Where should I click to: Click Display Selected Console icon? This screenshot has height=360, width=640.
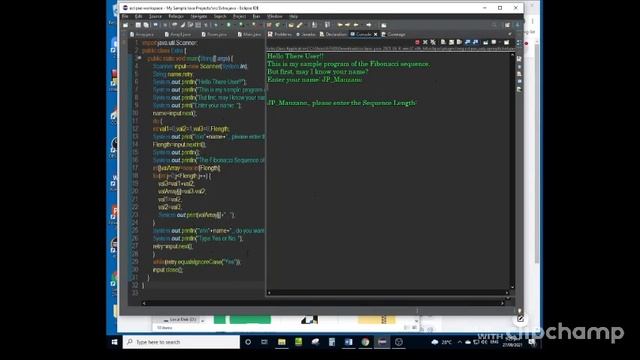493,42
